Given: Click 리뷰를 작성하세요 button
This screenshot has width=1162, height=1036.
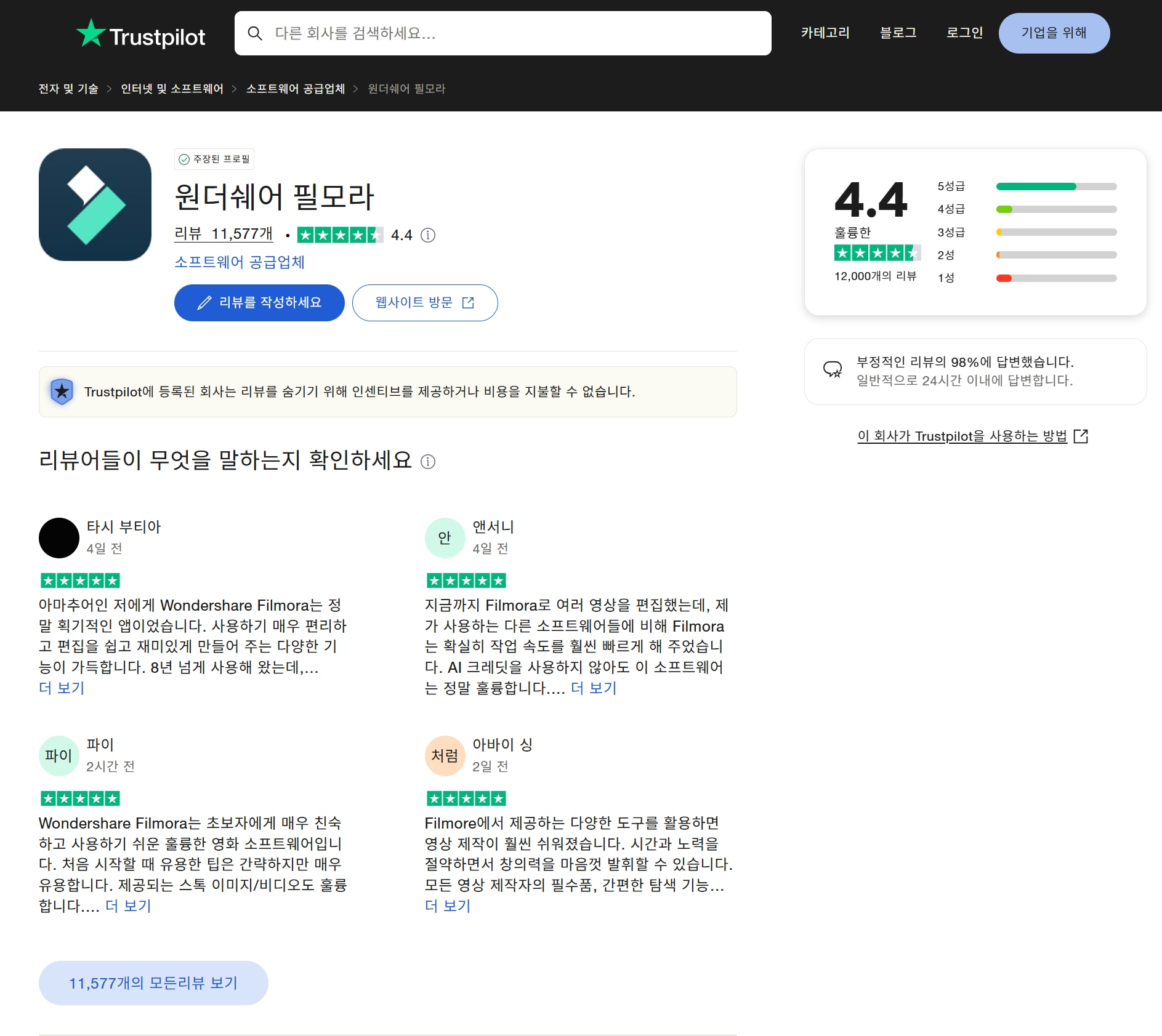Looking at the screenshot, I should coord(259,302).
